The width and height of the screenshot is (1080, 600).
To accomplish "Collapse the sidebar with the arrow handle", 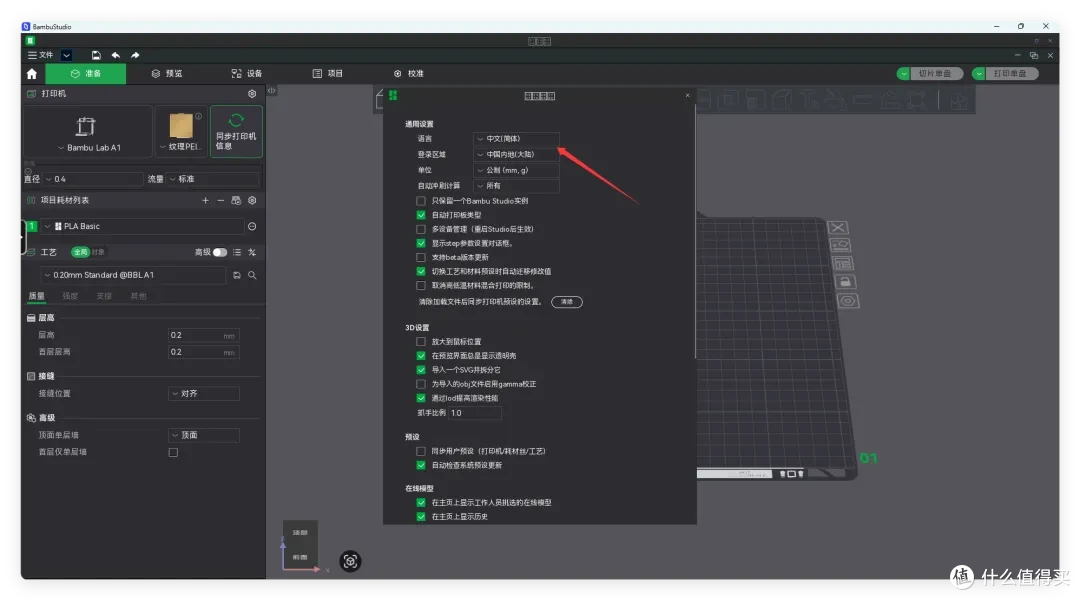I will click(271, 90).
